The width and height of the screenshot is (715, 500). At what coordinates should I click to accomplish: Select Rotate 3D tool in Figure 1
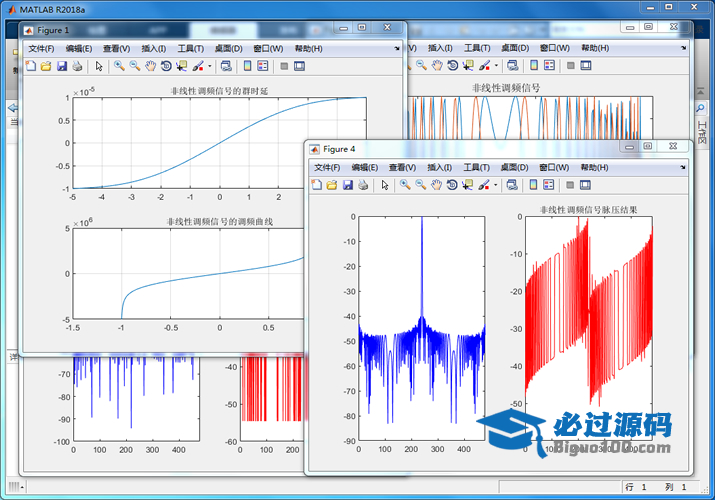point(165,66)
